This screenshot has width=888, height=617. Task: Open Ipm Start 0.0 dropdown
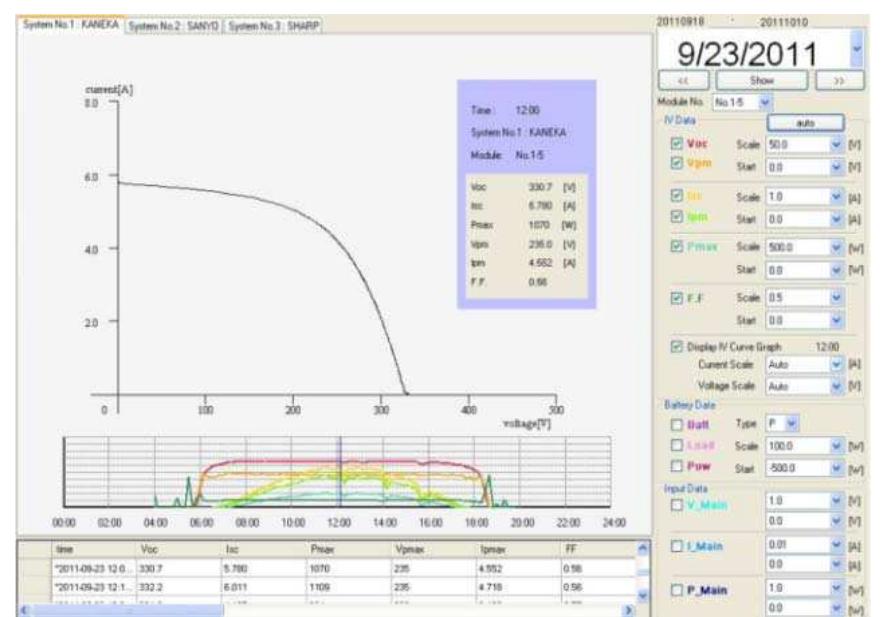tap(836, 219)
